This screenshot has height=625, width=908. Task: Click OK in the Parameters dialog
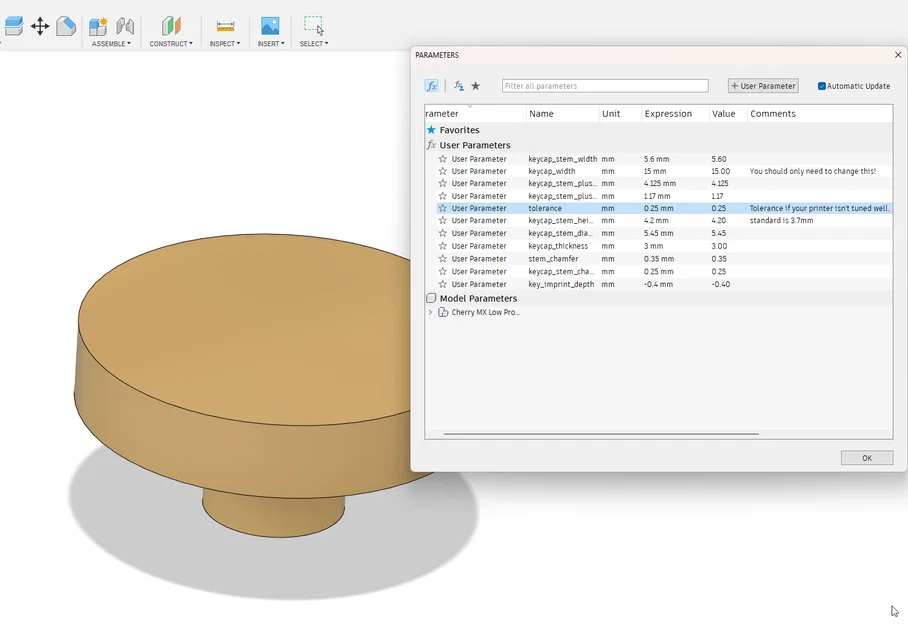[x=867, y=458]
